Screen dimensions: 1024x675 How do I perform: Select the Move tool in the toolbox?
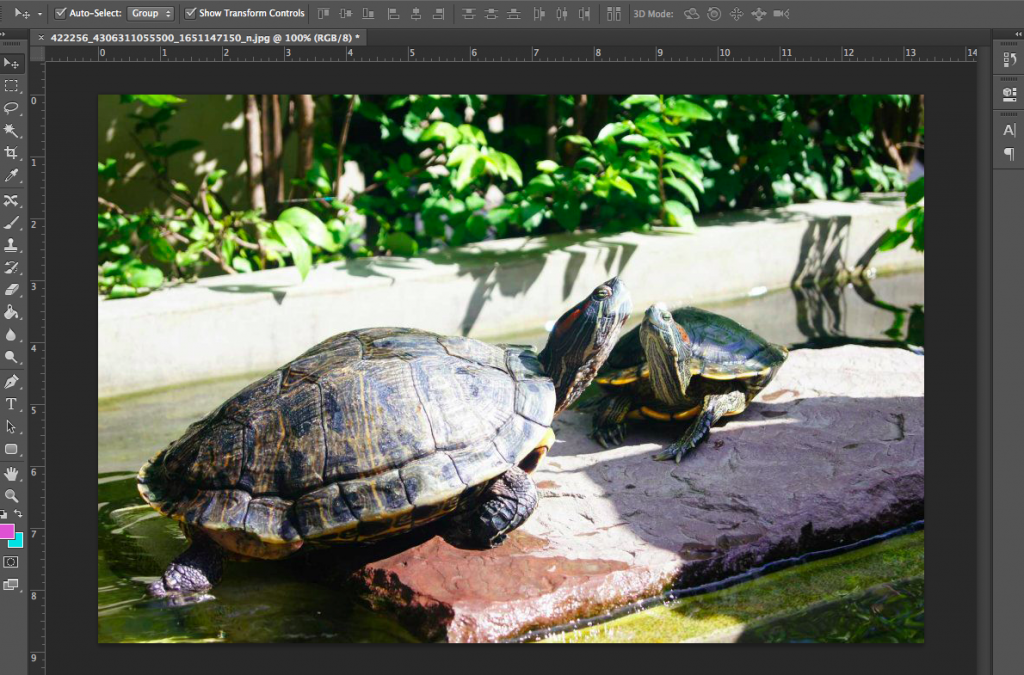(x=12, y=63)
